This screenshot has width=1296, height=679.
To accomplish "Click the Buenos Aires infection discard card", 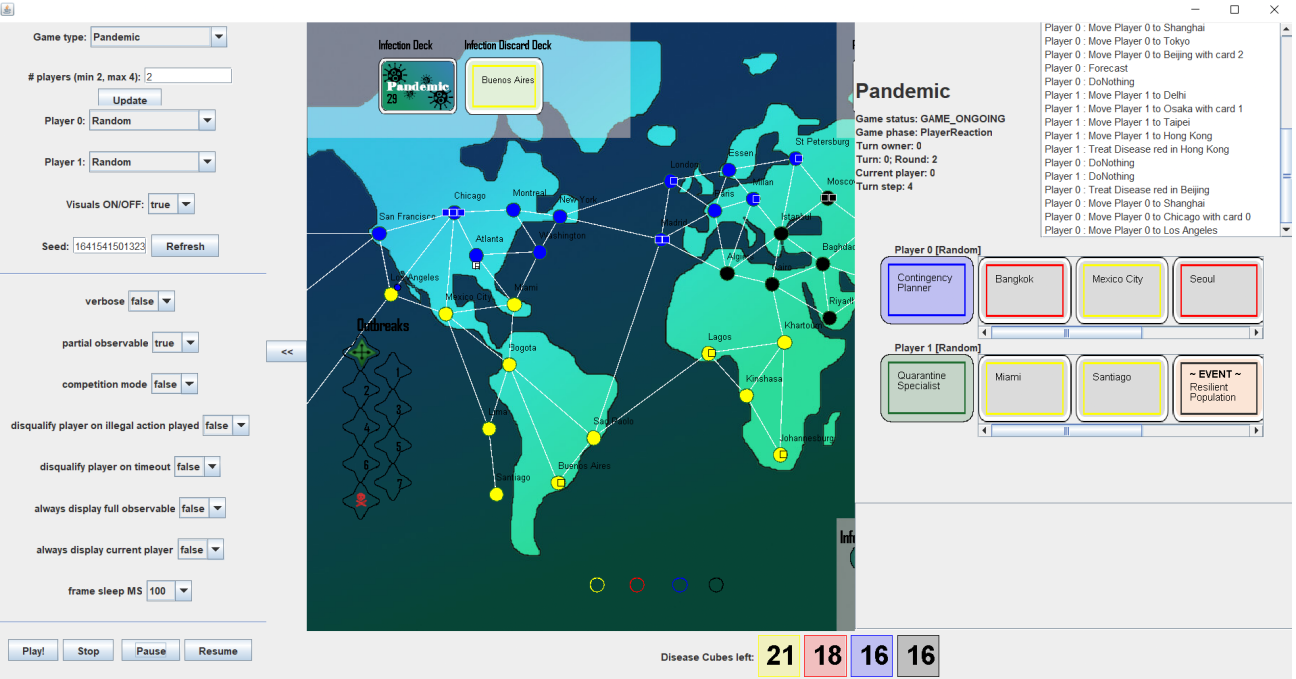I will [506, 86].
